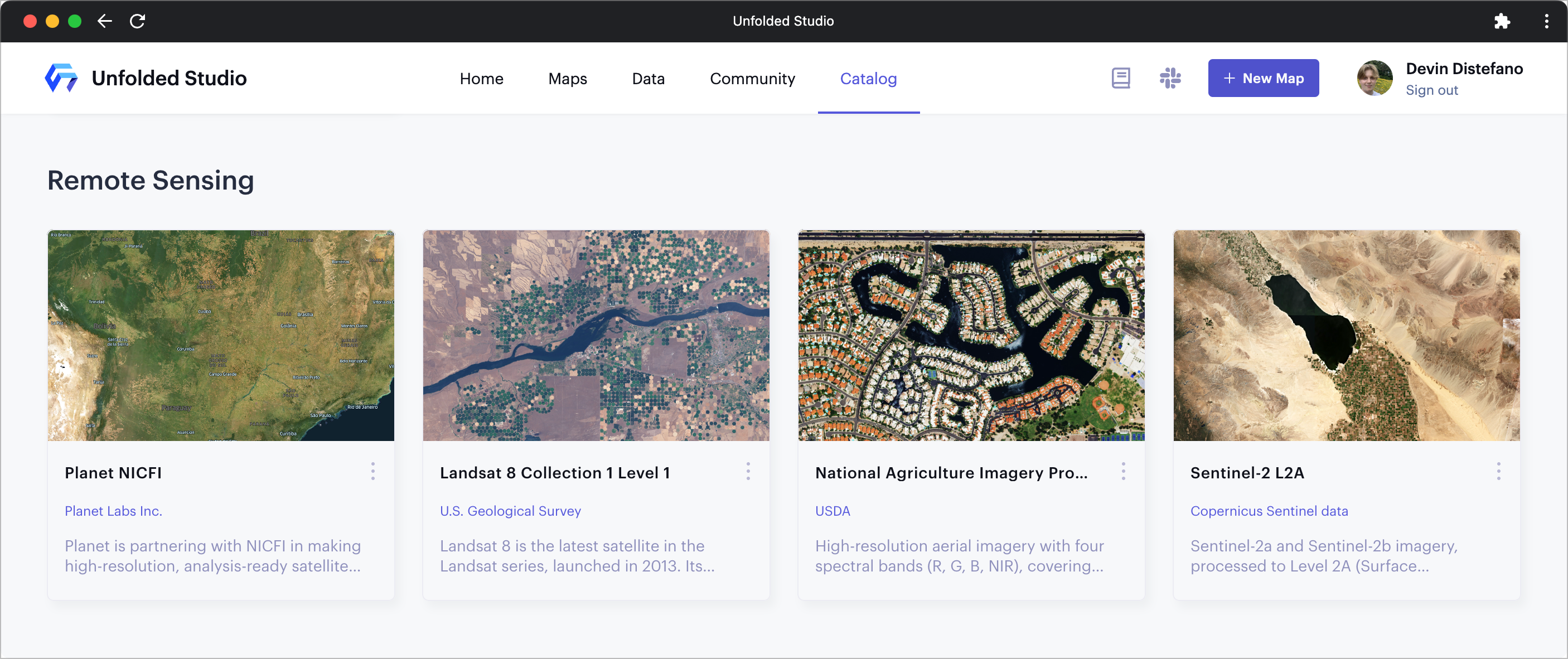This screenshot has height=659, width=1568.
Task: Open the documentation book icon
Action: pos(1120,78)
